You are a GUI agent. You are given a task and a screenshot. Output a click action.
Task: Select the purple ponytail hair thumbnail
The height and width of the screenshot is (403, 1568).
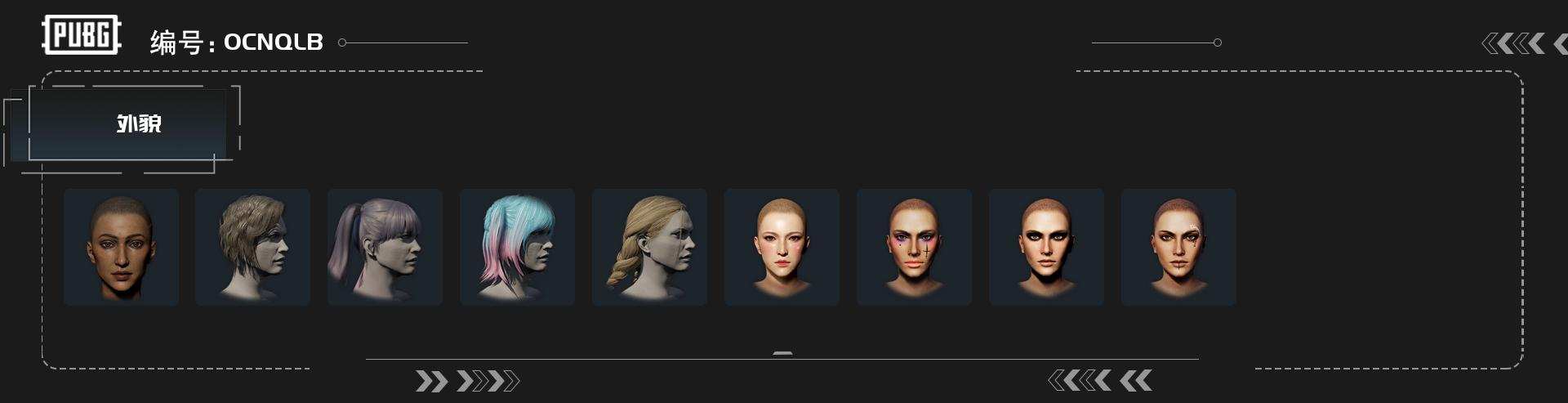click(385, 247)
